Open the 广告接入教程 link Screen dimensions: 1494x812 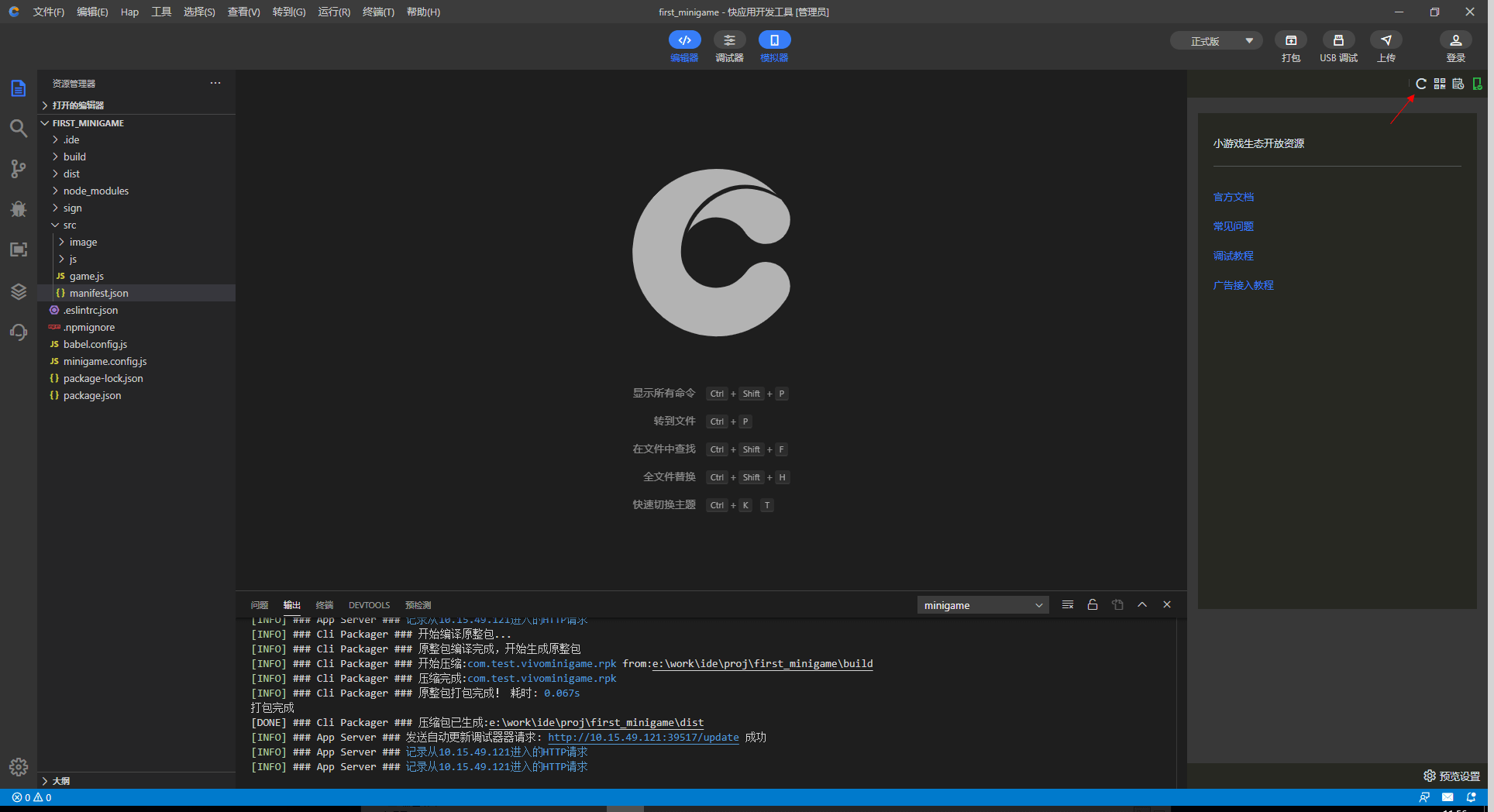click(1244, 285)
